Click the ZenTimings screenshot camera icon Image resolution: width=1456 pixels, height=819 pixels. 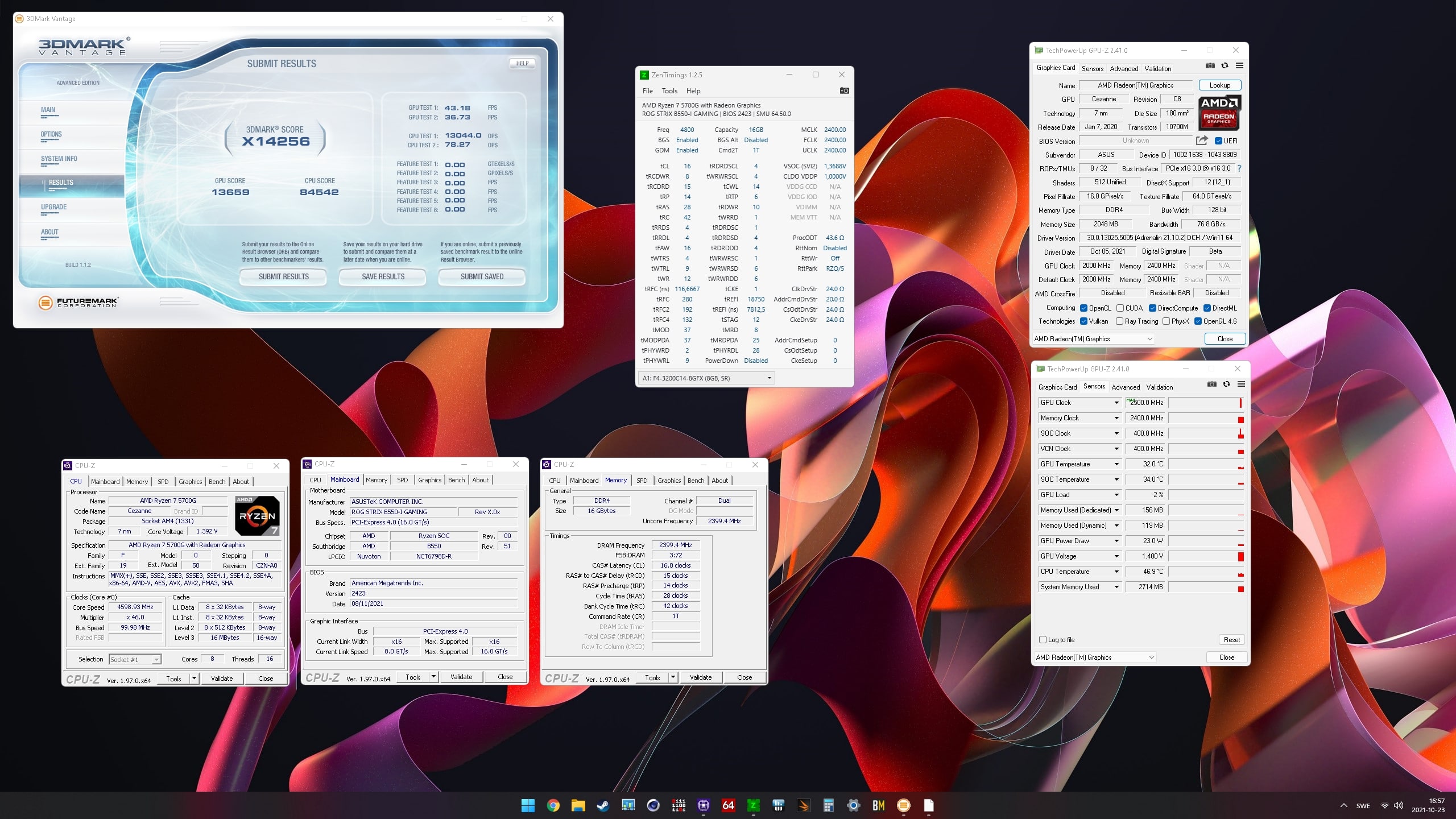coord(844,90)
